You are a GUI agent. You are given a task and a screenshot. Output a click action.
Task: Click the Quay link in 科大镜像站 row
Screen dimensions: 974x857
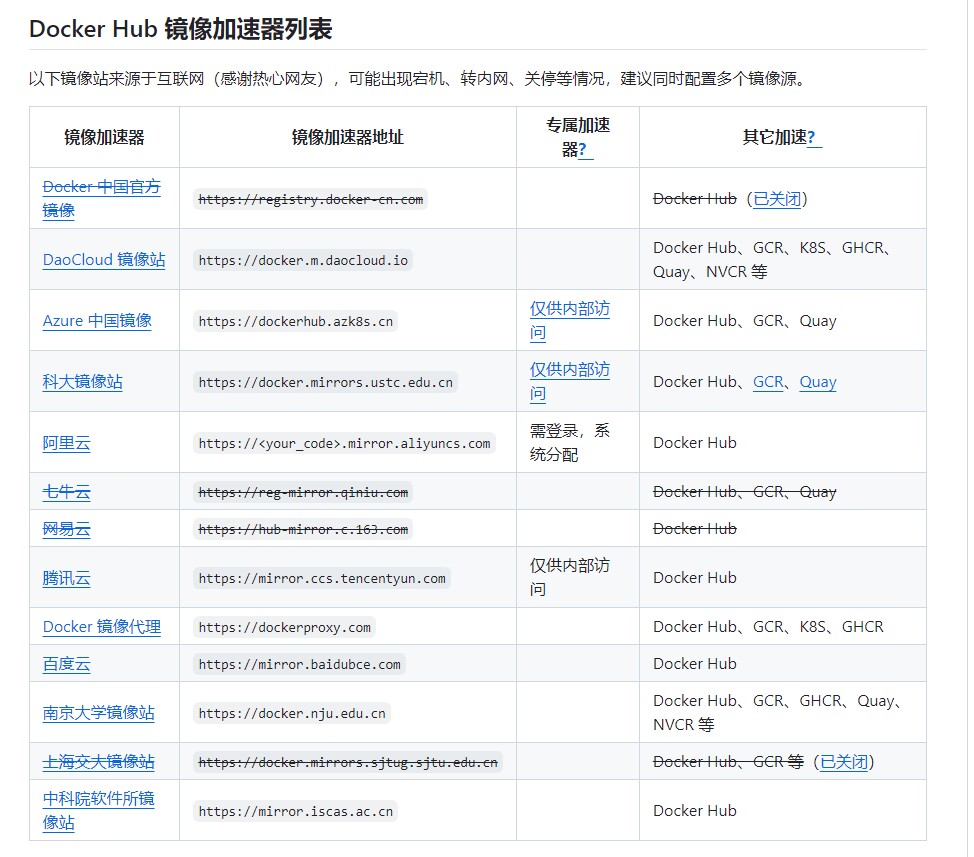coord(817,382)
